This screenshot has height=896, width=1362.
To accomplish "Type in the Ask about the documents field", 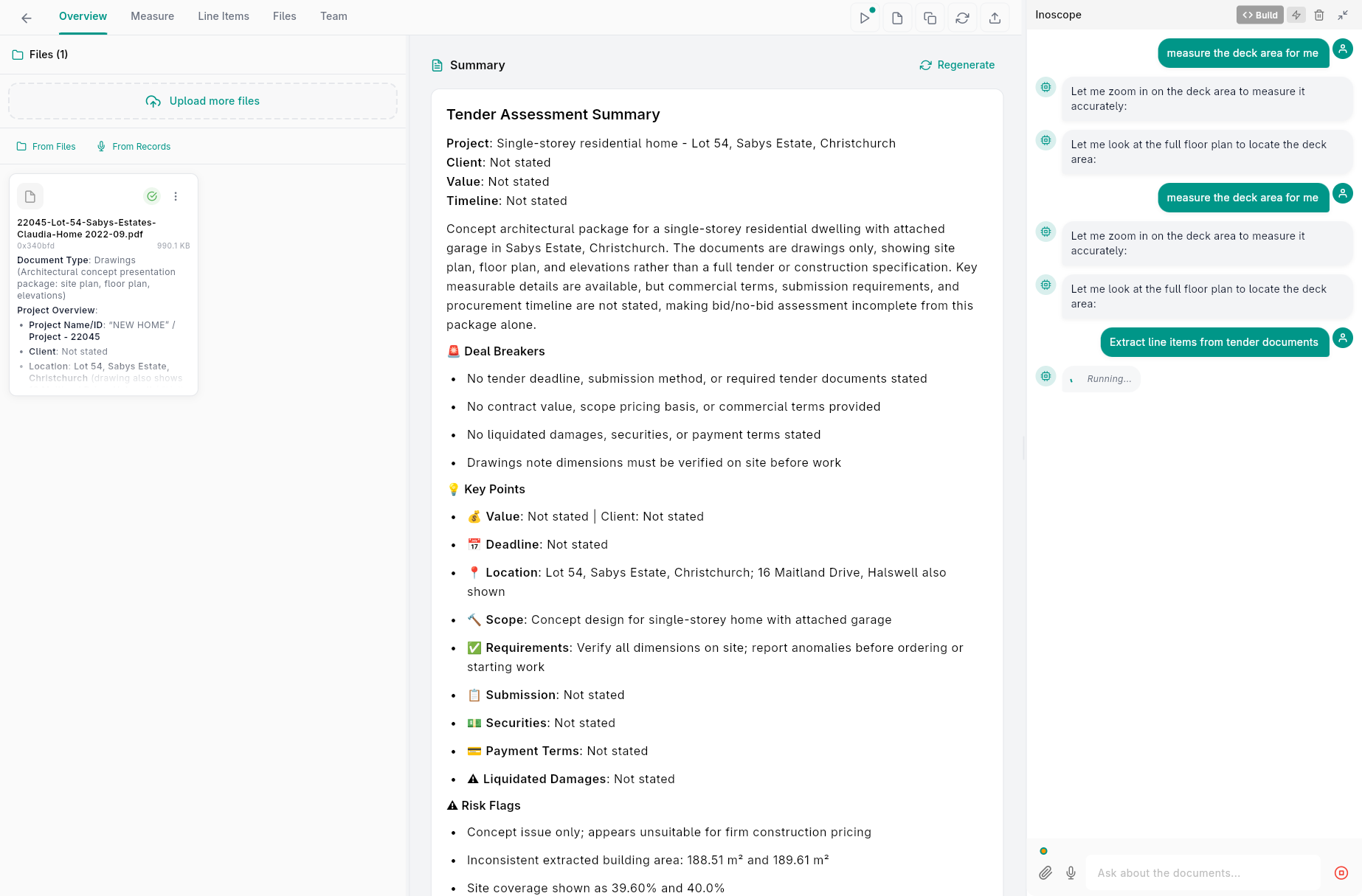I will pyautogui.click(x=1203, y=872).
